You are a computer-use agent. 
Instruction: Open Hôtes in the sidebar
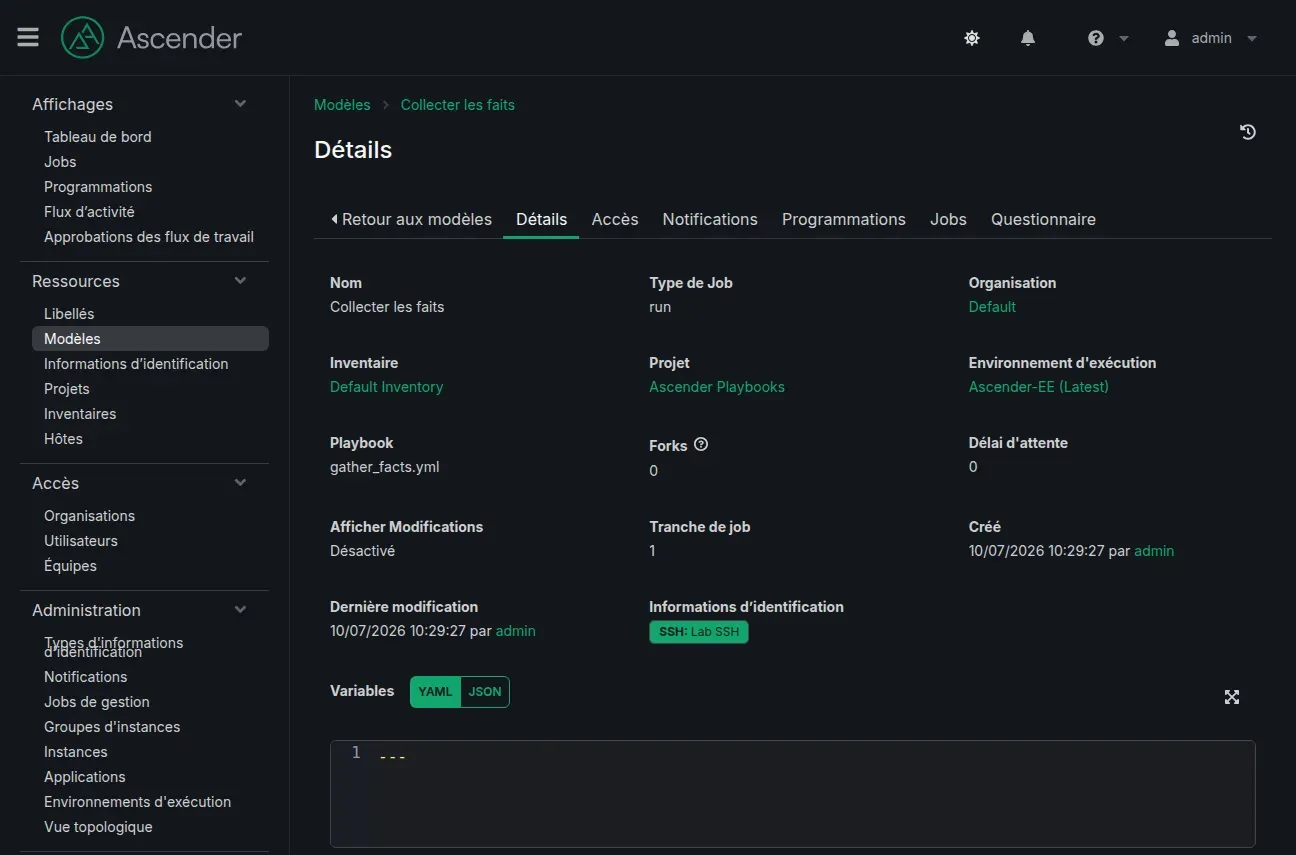(x=63, y=439)
